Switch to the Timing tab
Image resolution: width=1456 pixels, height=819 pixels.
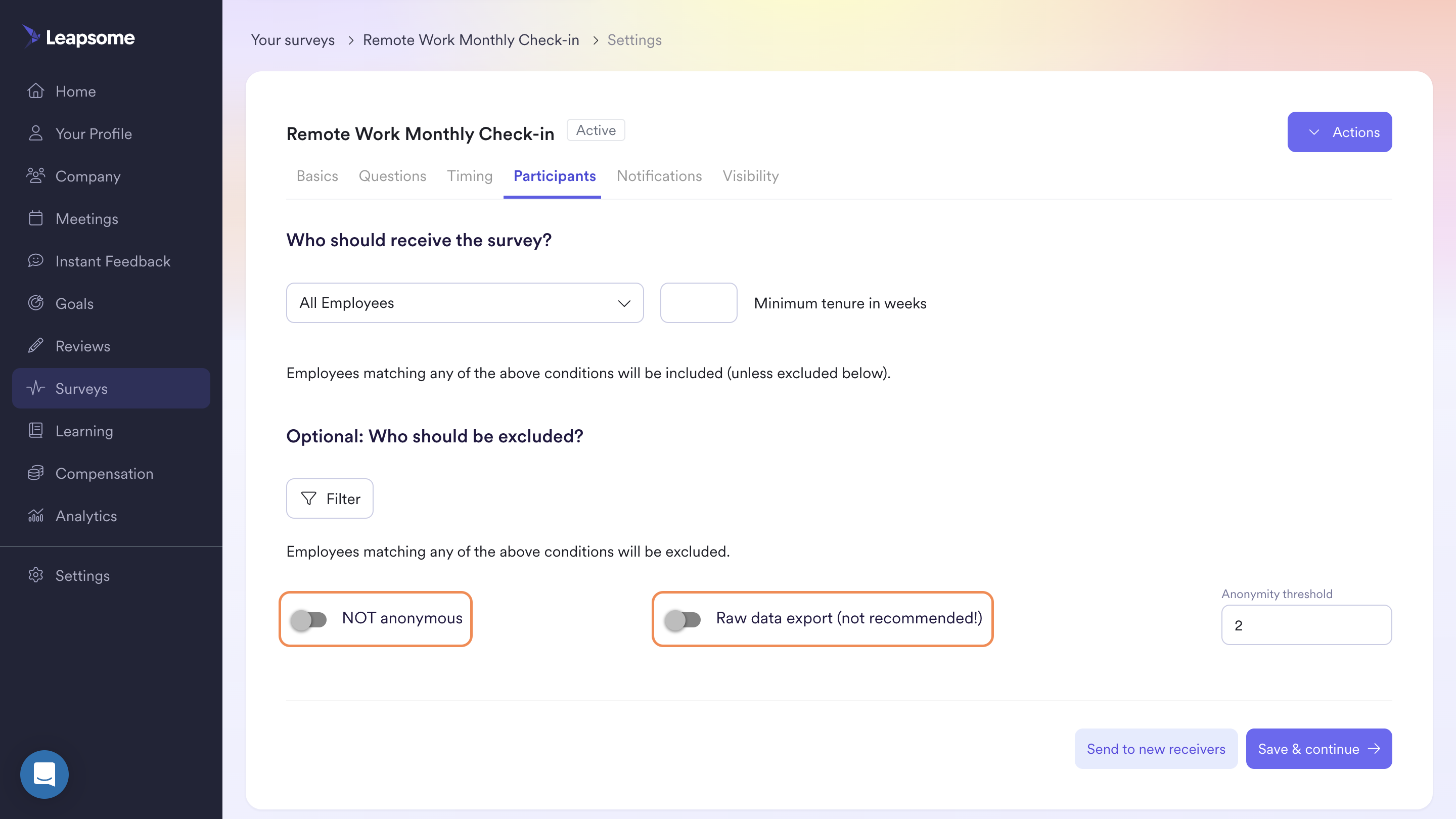(470, 176)
